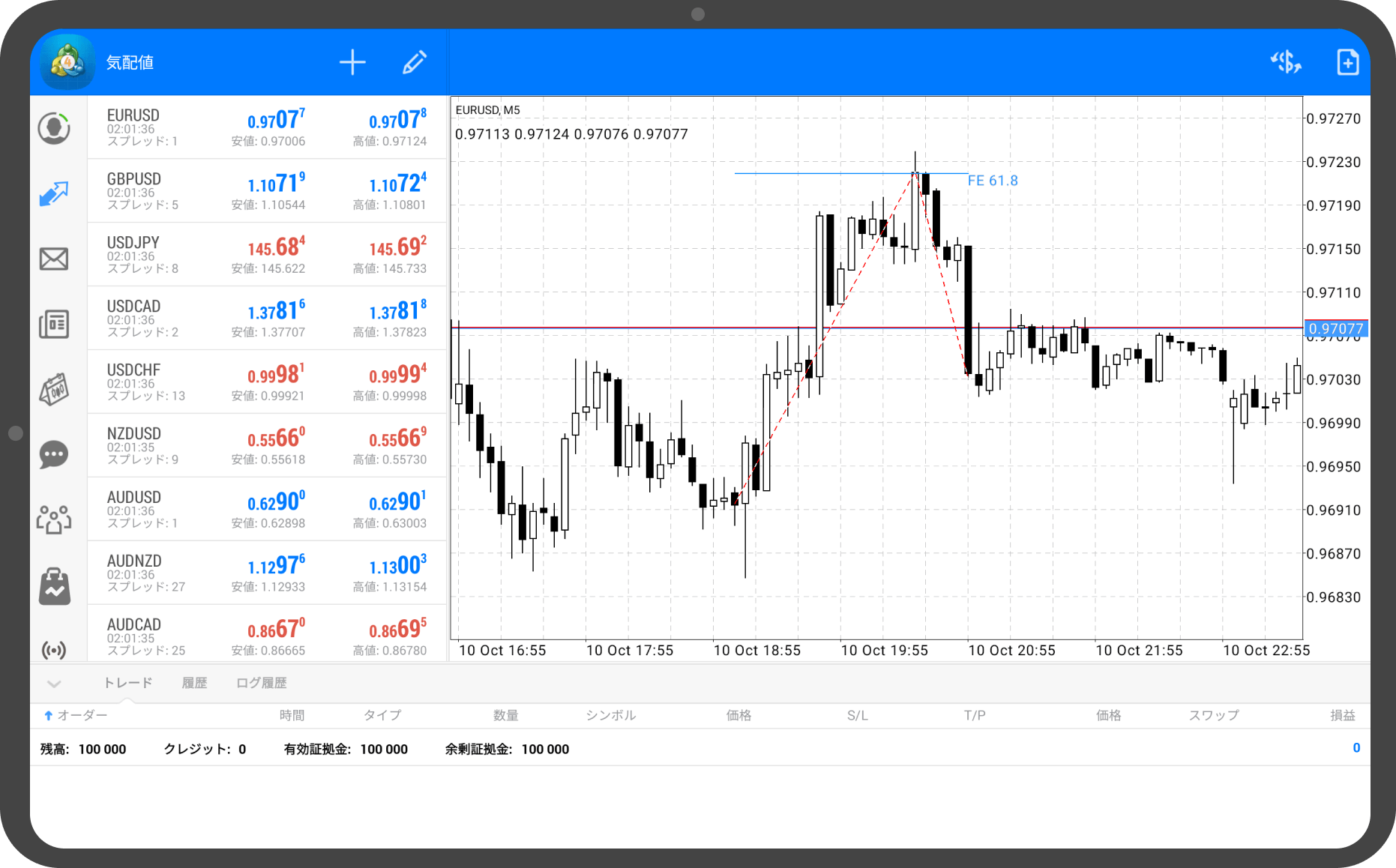Screen dimensions: 1396x868
Task: Open the market shopping bag icon
Action: (x=54, y=586)
